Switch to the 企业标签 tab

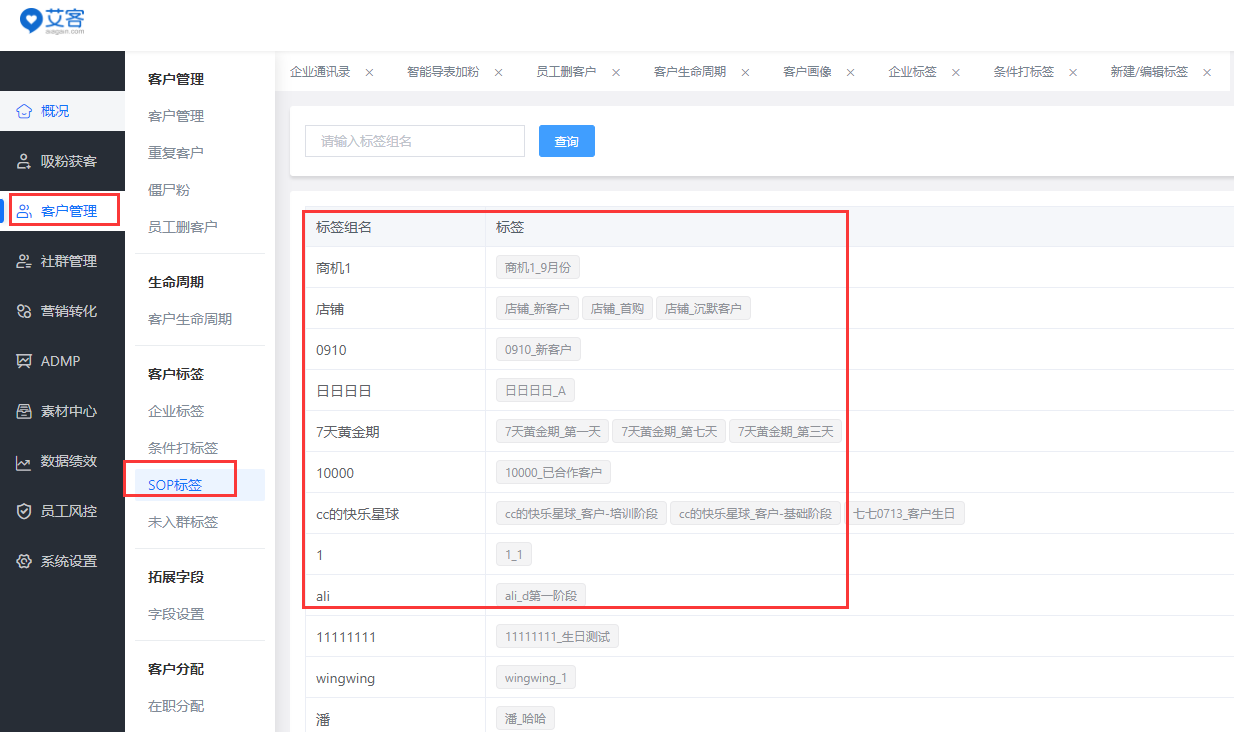point(912,72)
